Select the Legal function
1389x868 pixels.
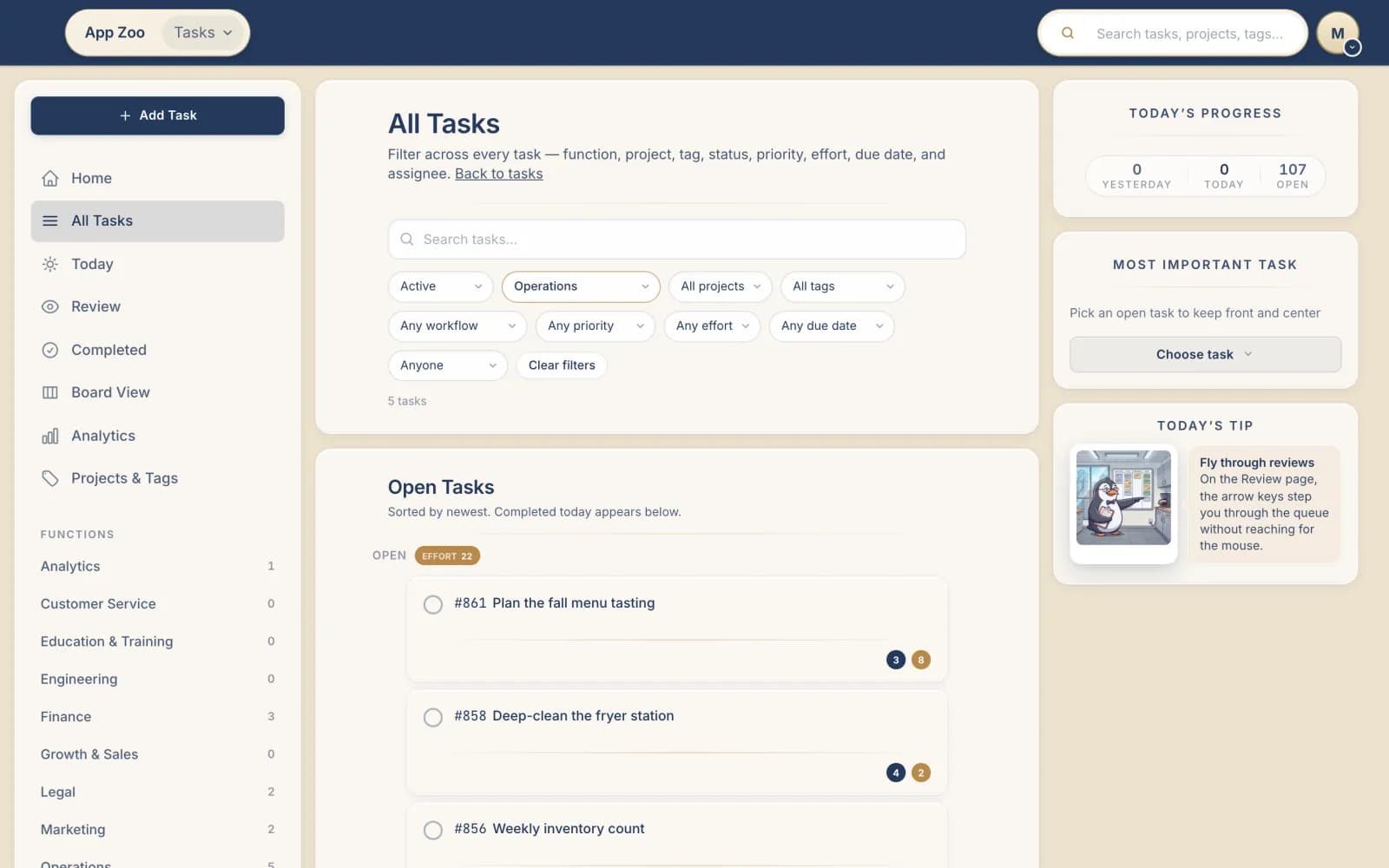click(157, 792)
